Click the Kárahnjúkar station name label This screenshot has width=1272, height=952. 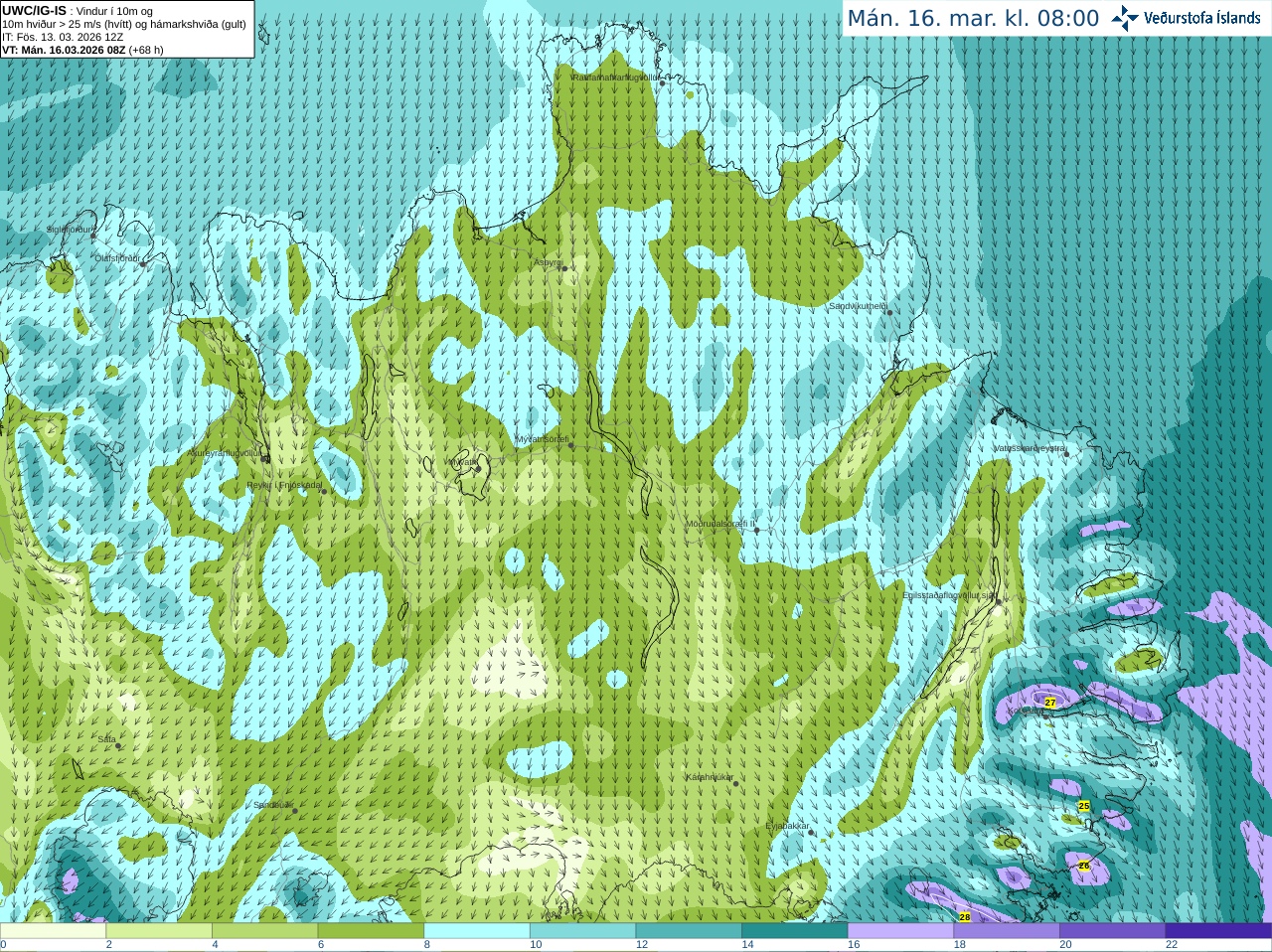[710, 777]
